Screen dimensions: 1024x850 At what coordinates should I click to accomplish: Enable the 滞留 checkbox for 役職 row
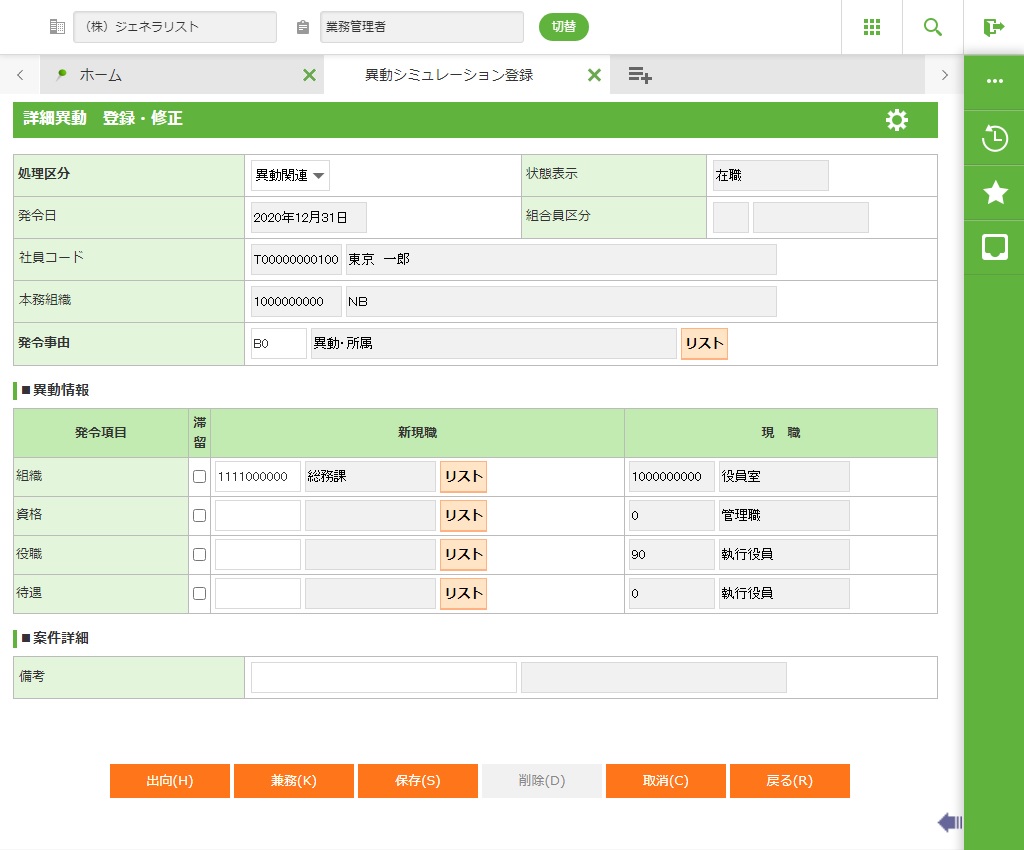coord(199,555)
